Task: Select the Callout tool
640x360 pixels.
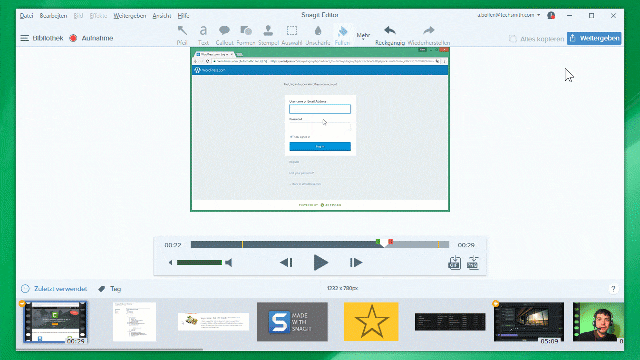Action: pos(224,35)
